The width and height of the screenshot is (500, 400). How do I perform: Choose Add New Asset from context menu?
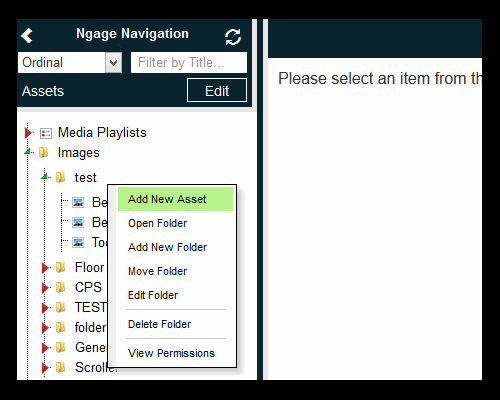pyautogui.click(x=175, y=199)
